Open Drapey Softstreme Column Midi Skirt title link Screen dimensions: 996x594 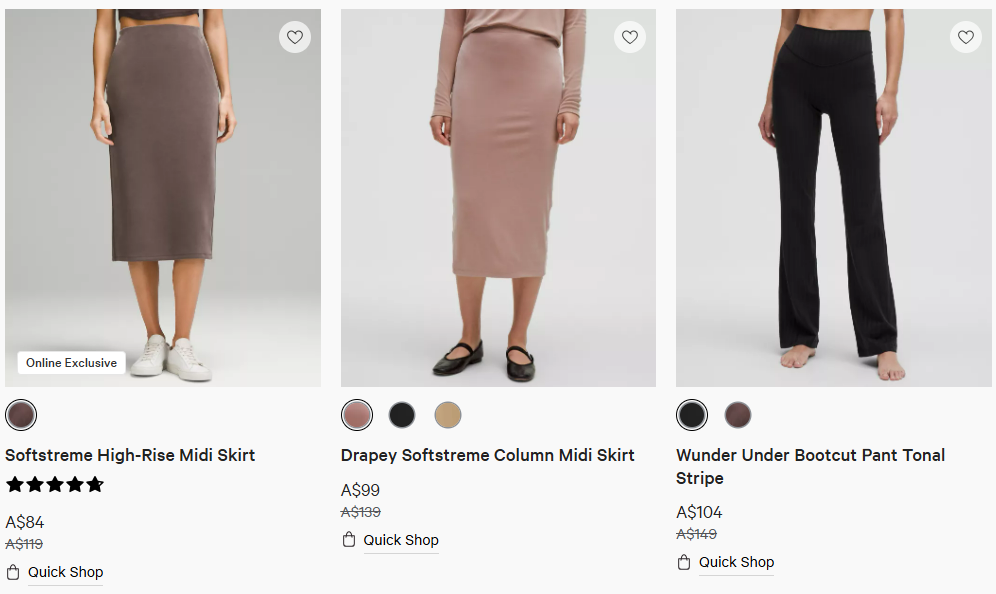coord(487,455)
